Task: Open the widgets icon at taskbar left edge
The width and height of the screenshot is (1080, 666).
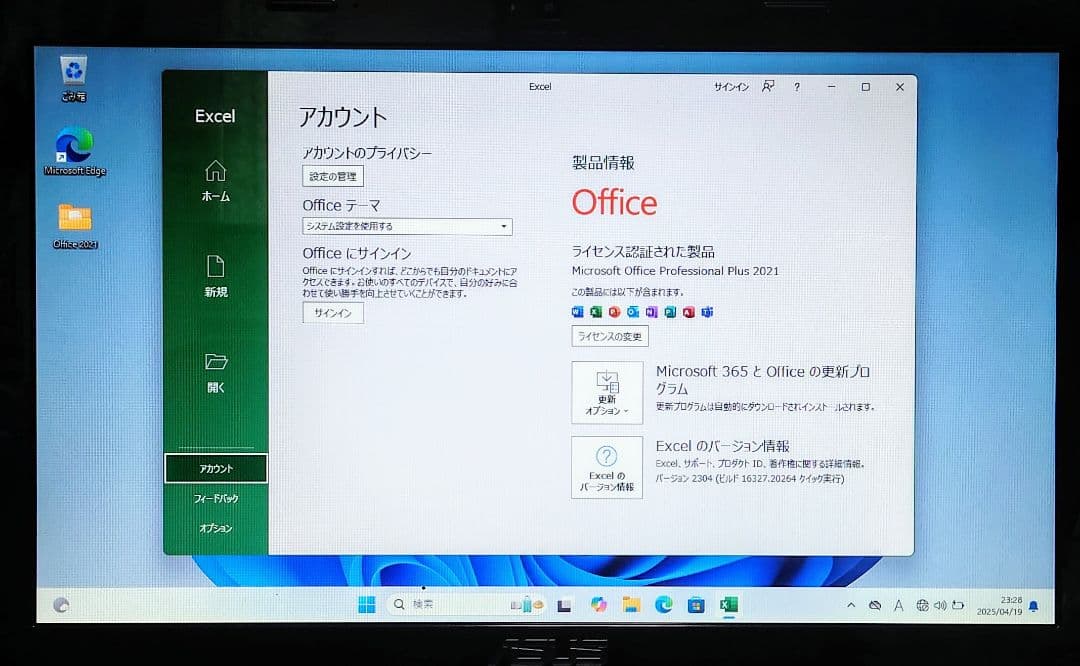Action: (61, 605)
